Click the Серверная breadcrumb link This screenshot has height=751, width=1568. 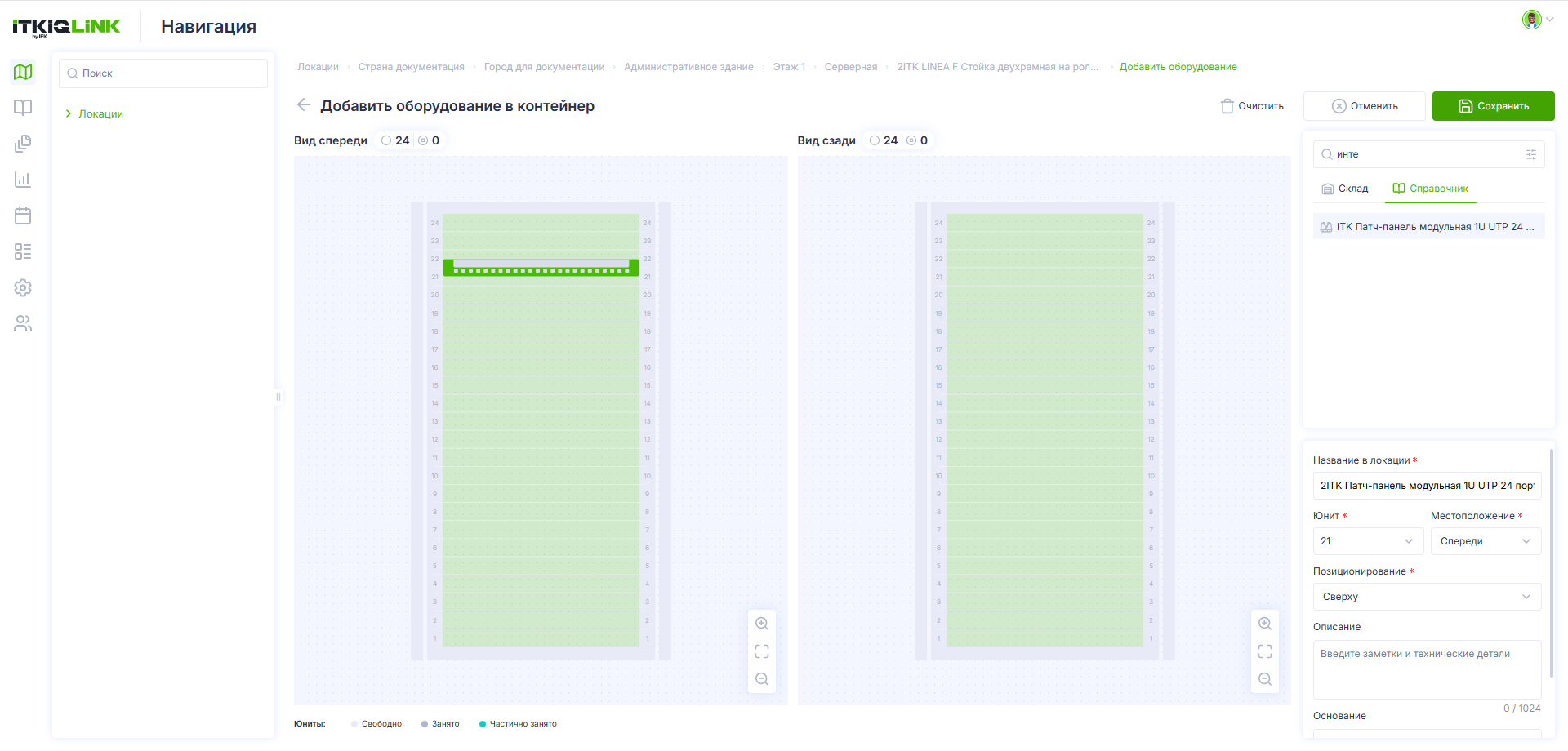[851, 67]
